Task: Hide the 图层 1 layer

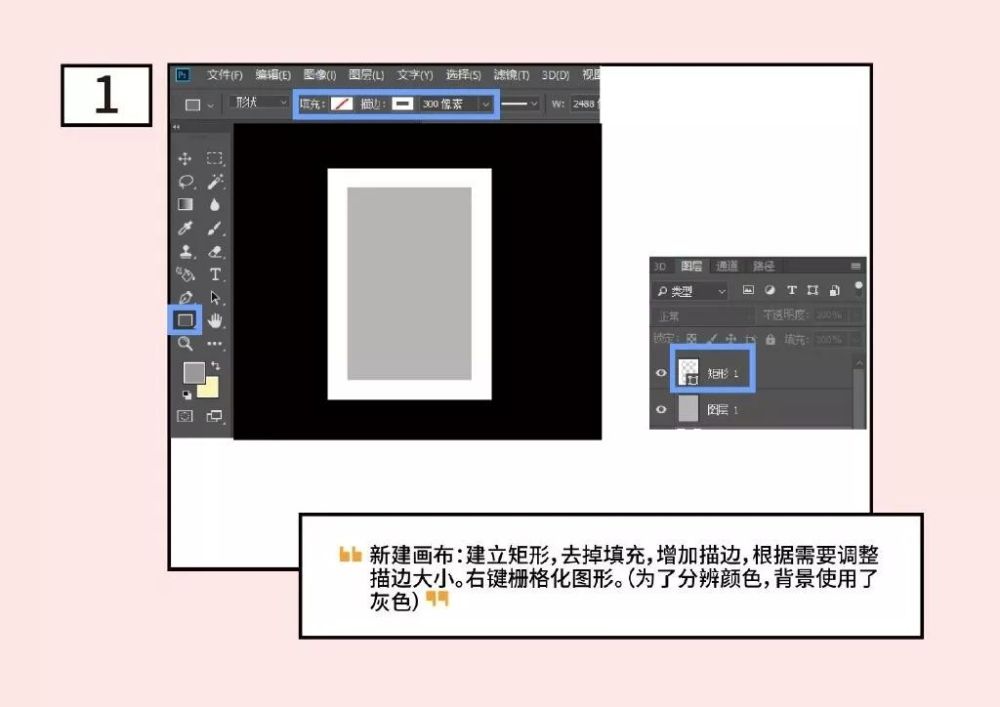Action: (661, 409)
